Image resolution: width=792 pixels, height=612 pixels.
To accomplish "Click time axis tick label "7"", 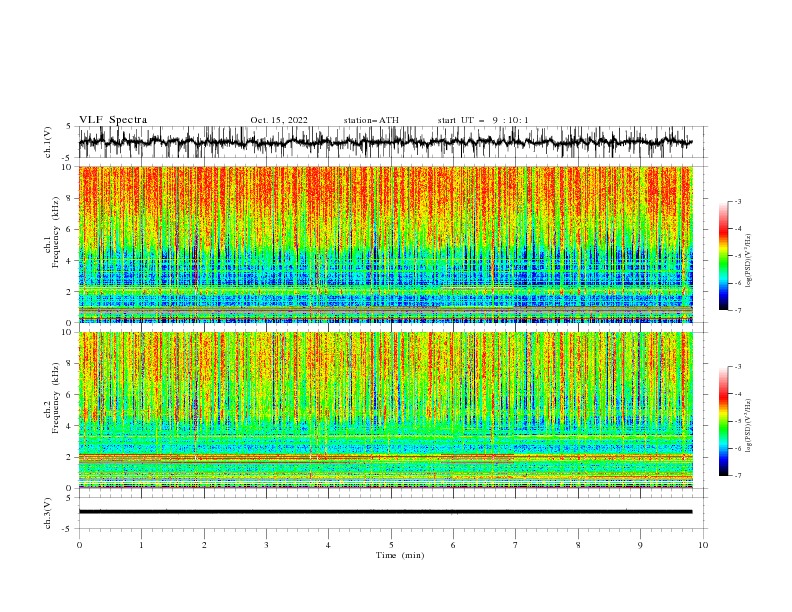I will (x=516, y=545).
